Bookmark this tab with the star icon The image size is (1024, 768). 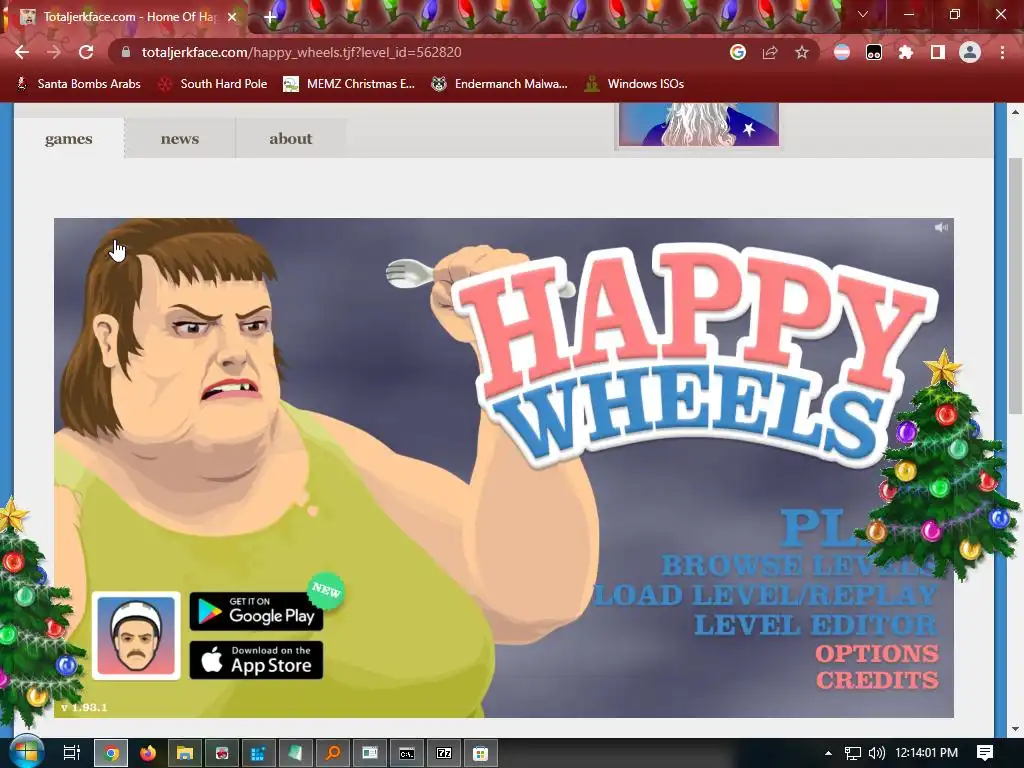click(802, 52)
